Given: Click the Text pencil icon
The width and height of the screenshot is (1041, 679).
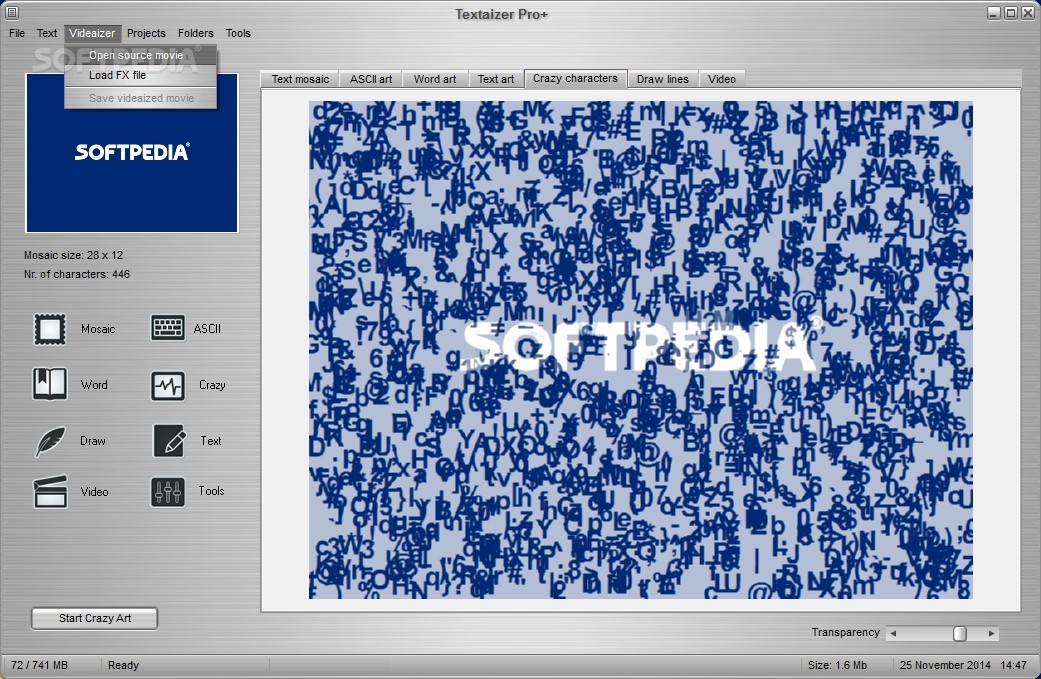Looking at the screenshot, I should tap(169, 441).
